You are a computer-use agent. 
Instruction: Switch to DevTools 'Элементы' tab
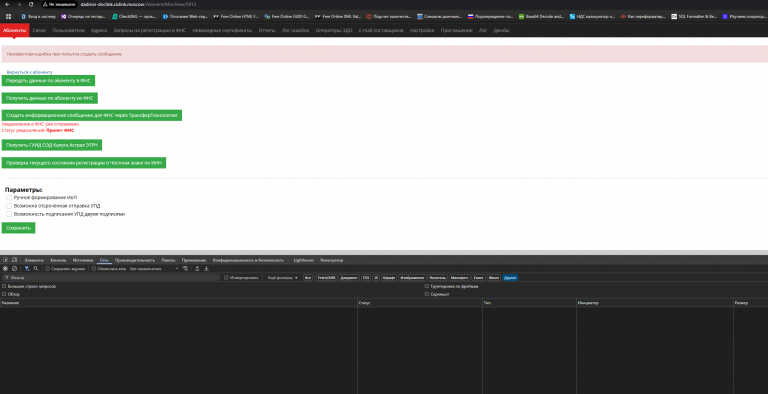coord(34,260)
